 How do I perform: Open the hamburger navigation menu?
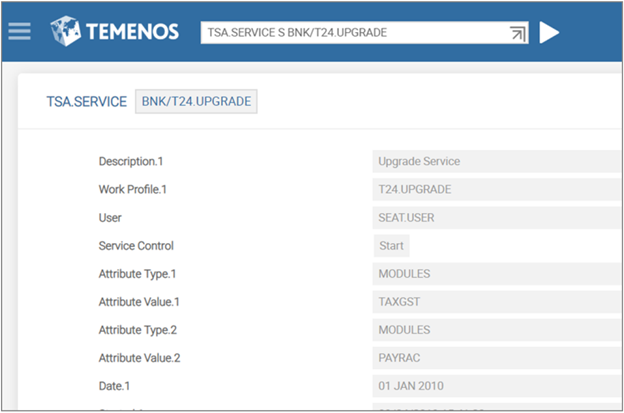[19, 31]
